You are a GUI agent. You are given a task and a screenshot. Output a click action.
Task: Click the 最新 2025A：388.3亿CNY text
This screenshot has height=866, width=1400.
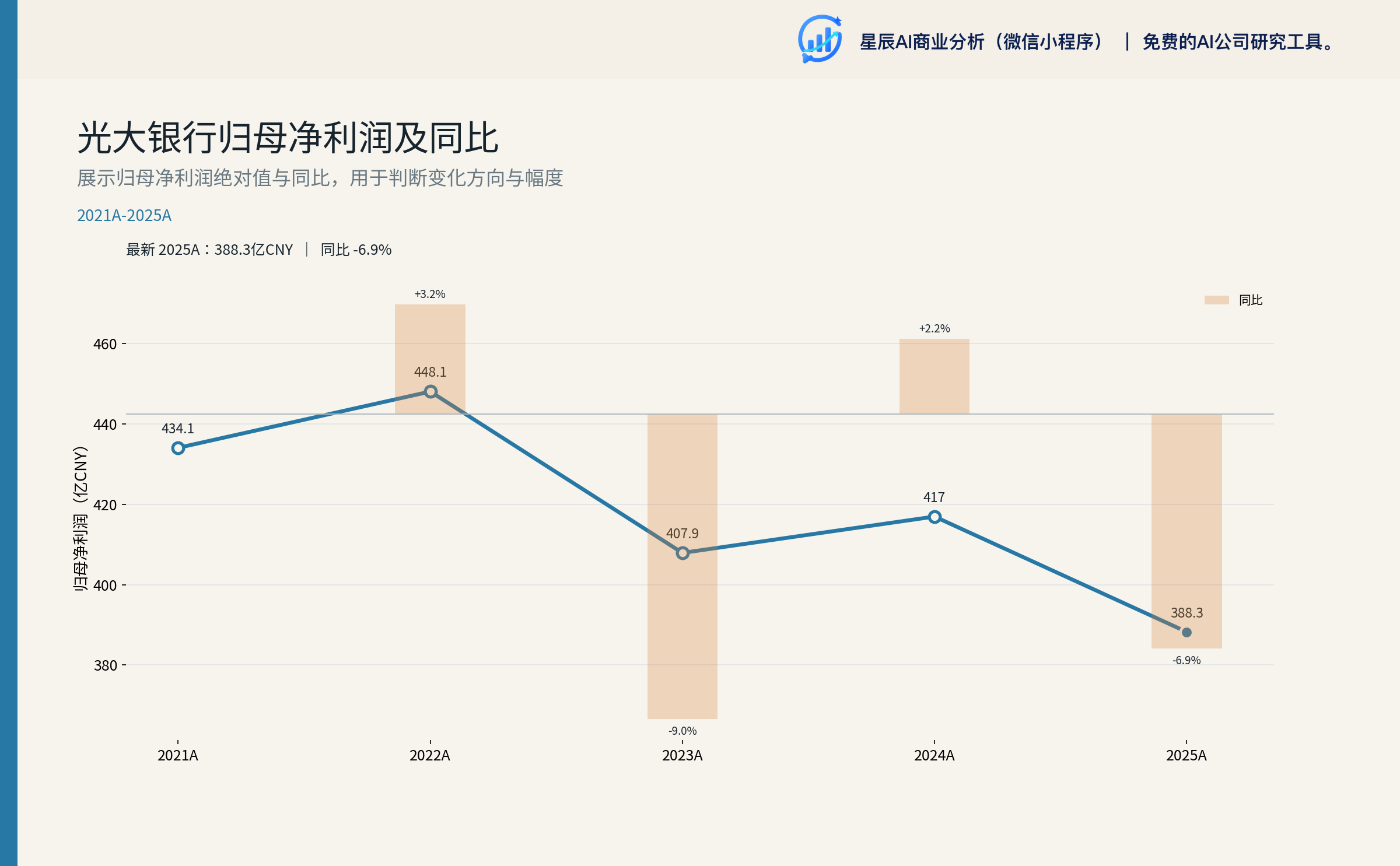209,250
